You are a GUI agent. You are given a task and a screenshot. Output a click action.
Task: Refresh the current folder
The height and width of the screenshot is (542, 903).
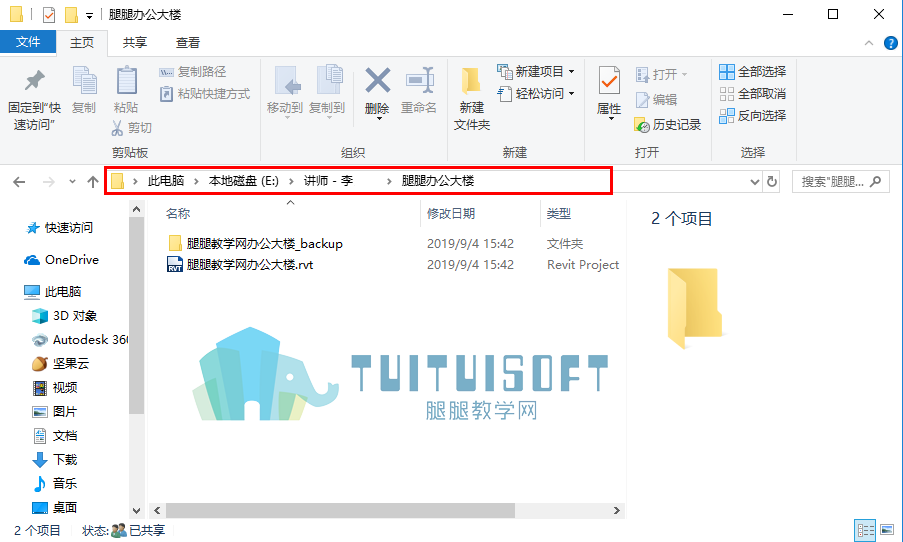click(772, 182)
